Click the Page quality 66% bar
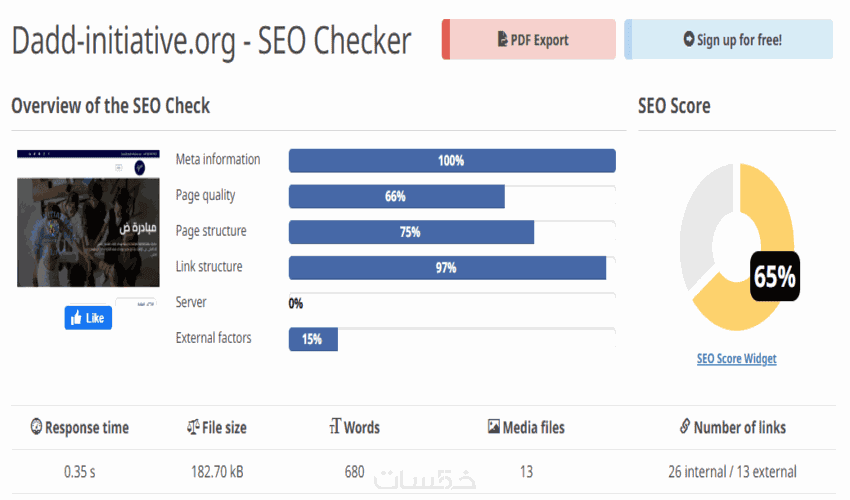Viewport: 850px width, 500px height. 396,196
